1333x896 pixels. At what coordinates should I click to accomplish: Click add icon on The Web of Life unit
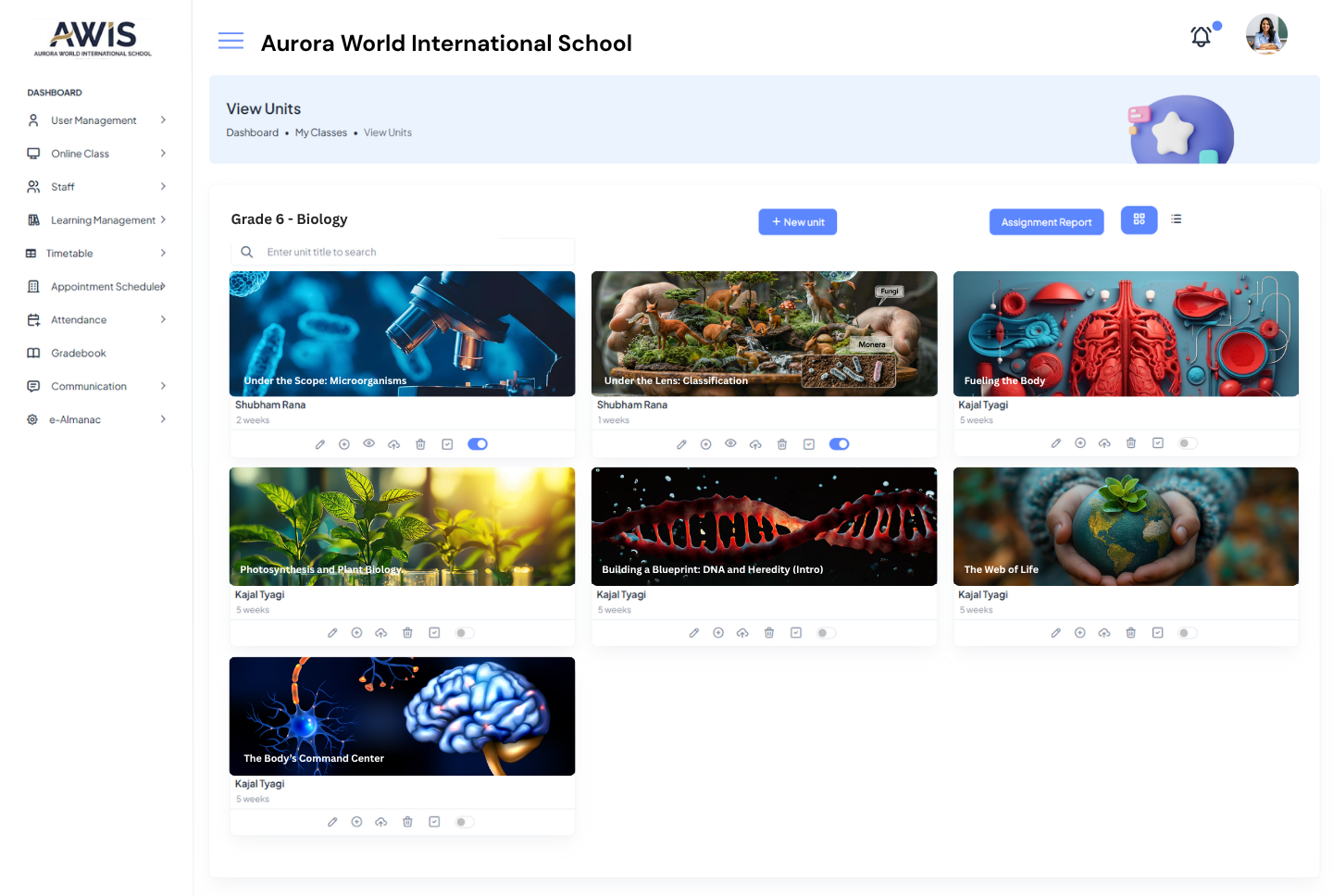click(x=1080, y=633)
